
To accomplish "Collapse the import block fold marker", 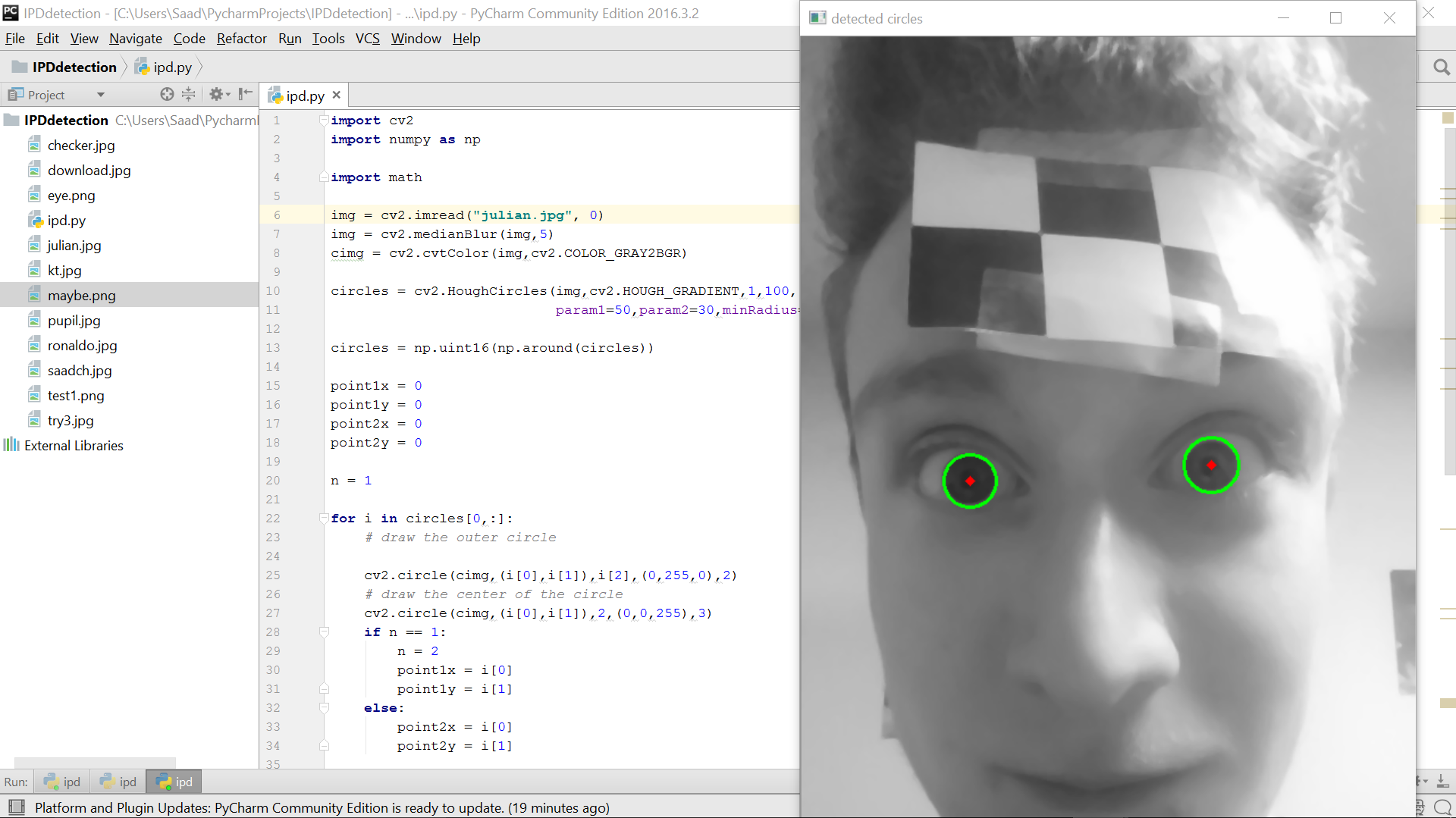I will point(324,121).
